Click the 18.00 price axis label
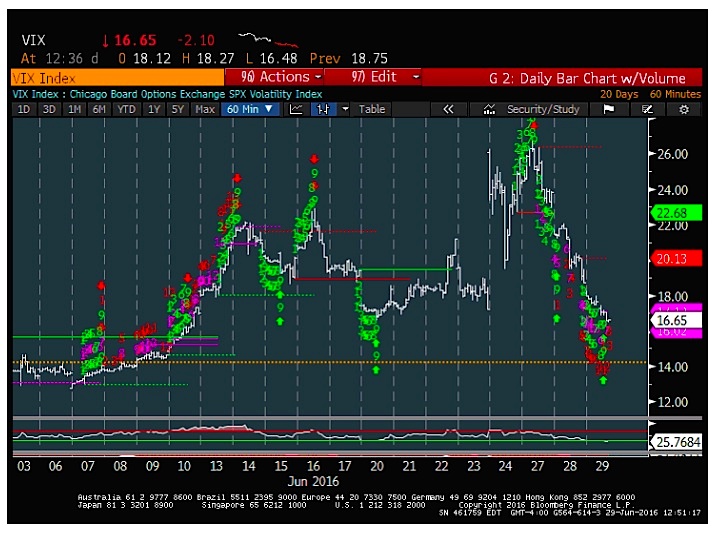The image size is (715, 533). [x=673, y=296]
